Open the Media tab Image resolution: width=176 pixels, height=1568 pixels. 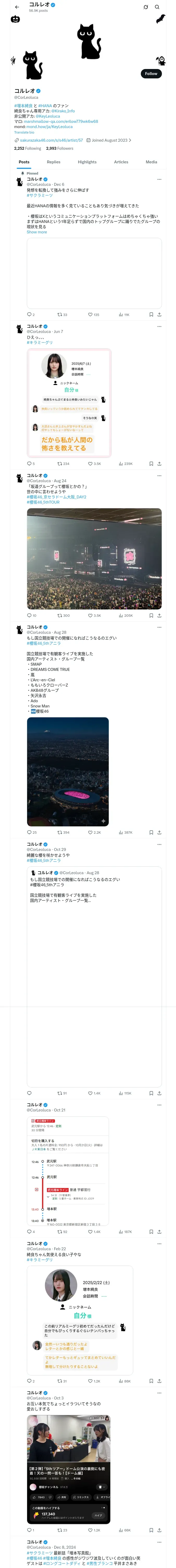click(151, 162)
